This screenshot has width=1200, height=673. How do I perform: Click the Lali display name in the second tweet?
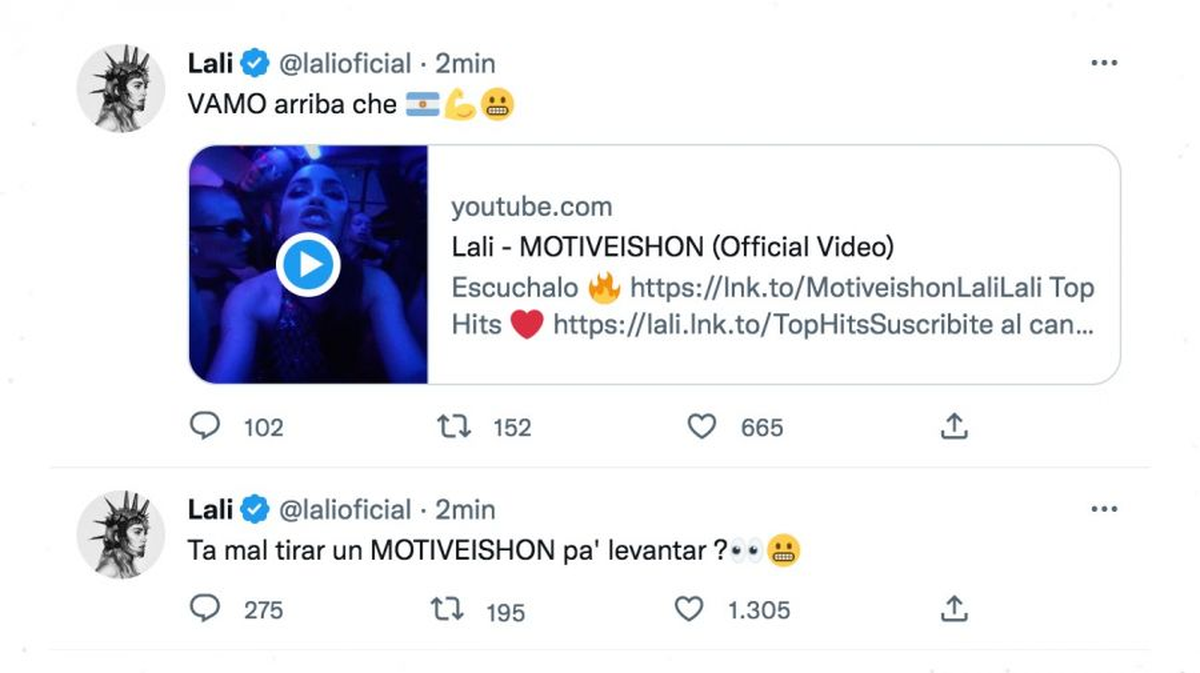[210, 510]
